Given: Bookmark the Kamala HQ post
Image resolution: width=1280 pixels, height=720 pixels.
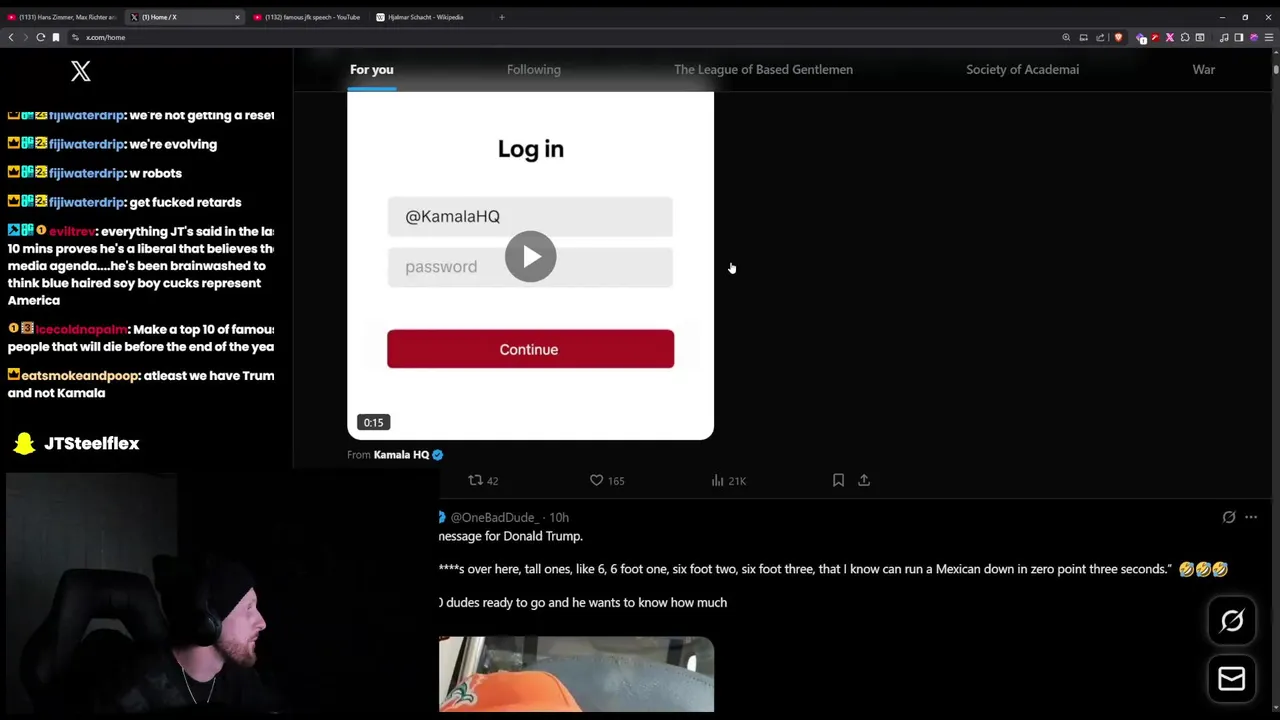Looking at the screenshot, I should pos(838,481).
